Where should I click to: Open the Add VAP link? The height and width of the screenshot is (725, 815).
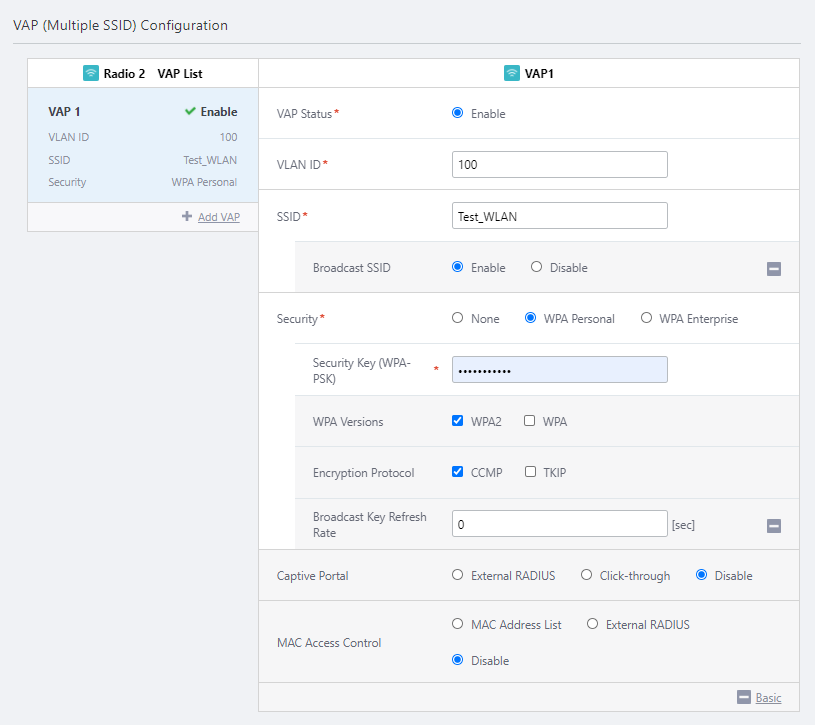click(x=218, y=217)
